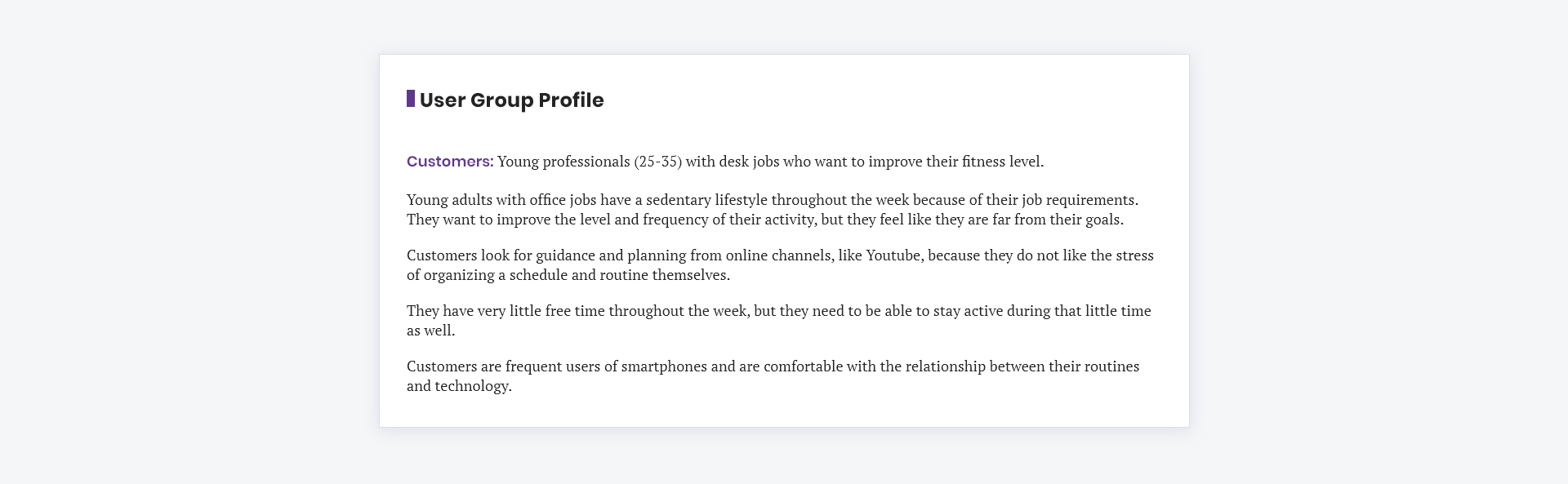The image size is (1568, 484).
Task: Click the They want to improve line
Action: (x=765, y=220)
